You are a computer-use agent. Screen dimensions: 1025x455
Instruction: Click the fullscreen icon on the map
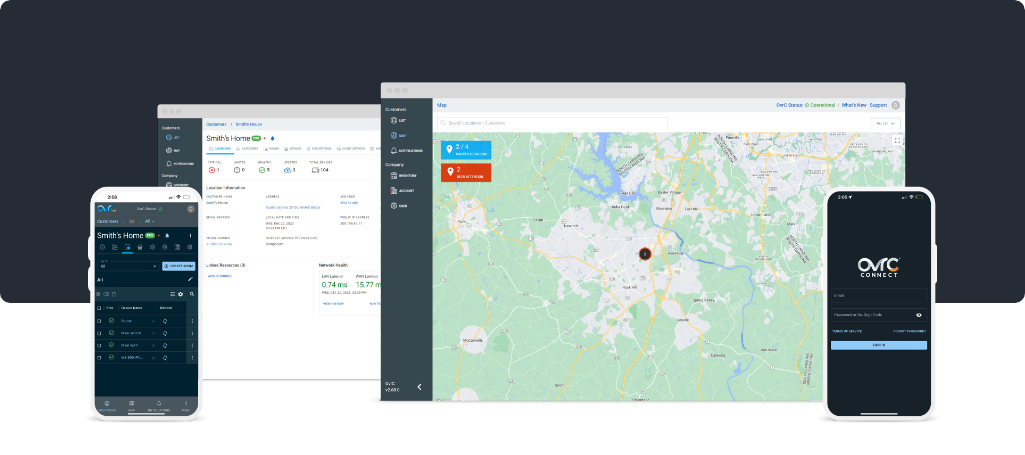(x=896, y=141)
